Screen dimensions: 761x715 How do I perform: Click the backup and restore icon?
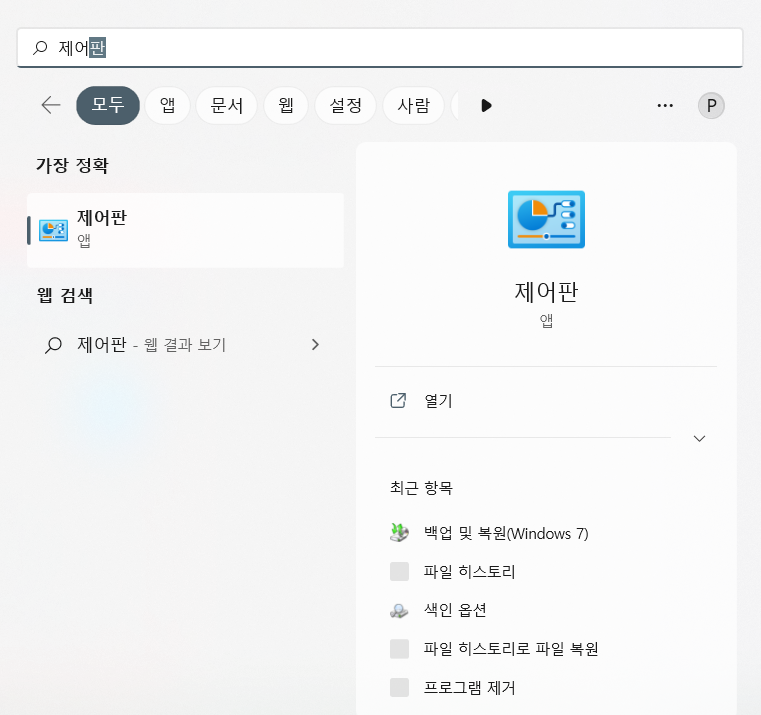coord(399,532)
